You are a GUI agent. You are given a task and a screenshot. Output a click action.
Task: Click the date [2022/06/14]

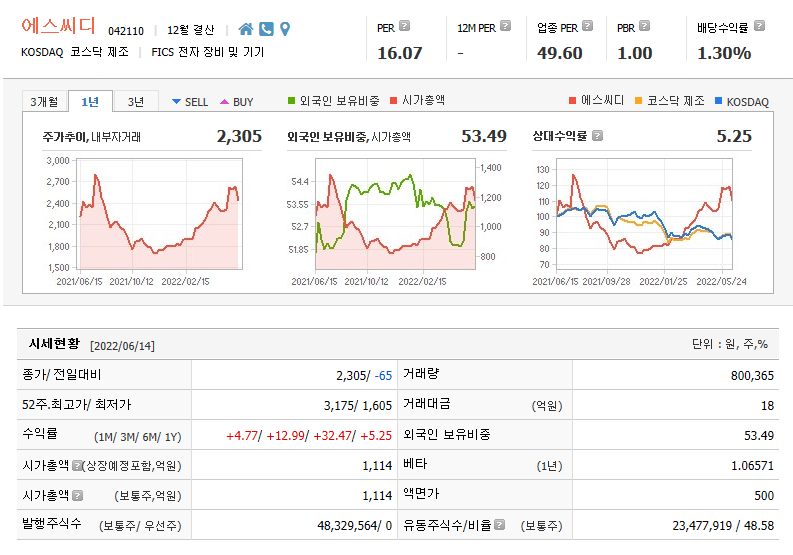122,346
